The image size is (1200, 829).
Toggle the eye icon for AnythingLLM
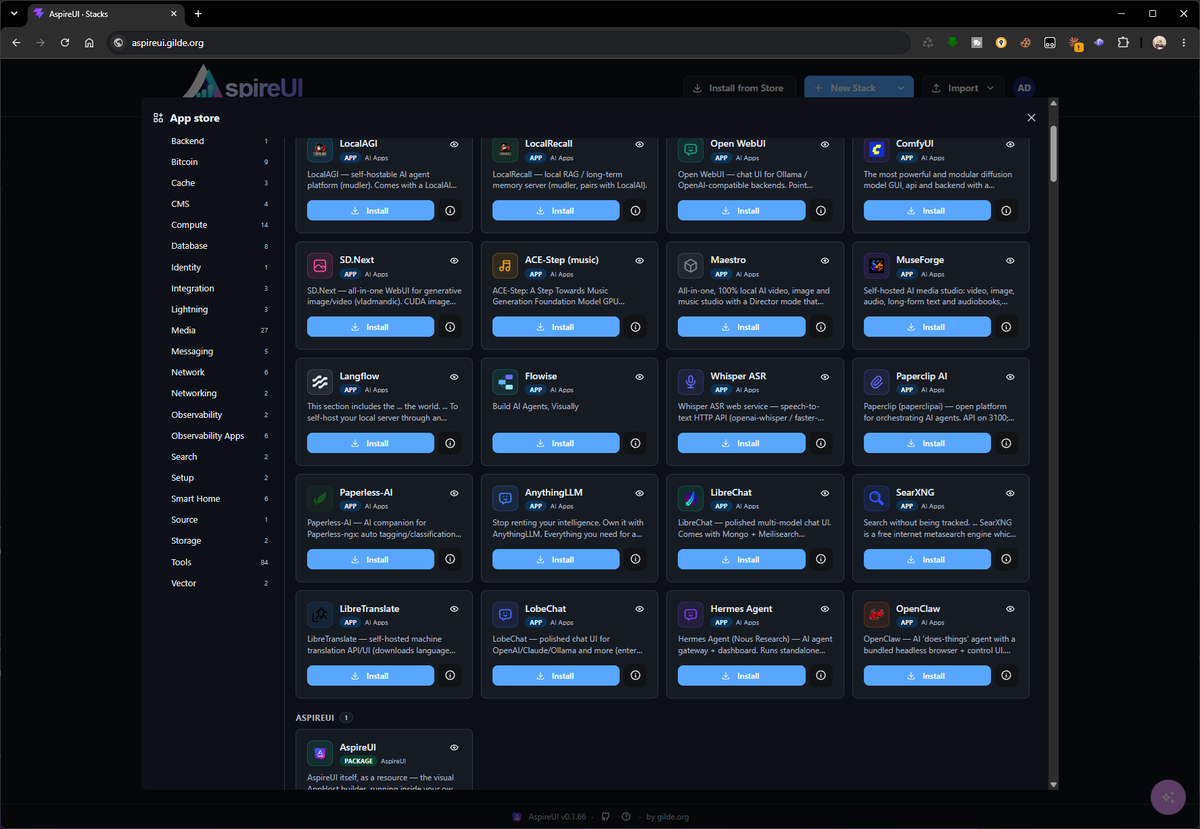(x=639, y=492)
